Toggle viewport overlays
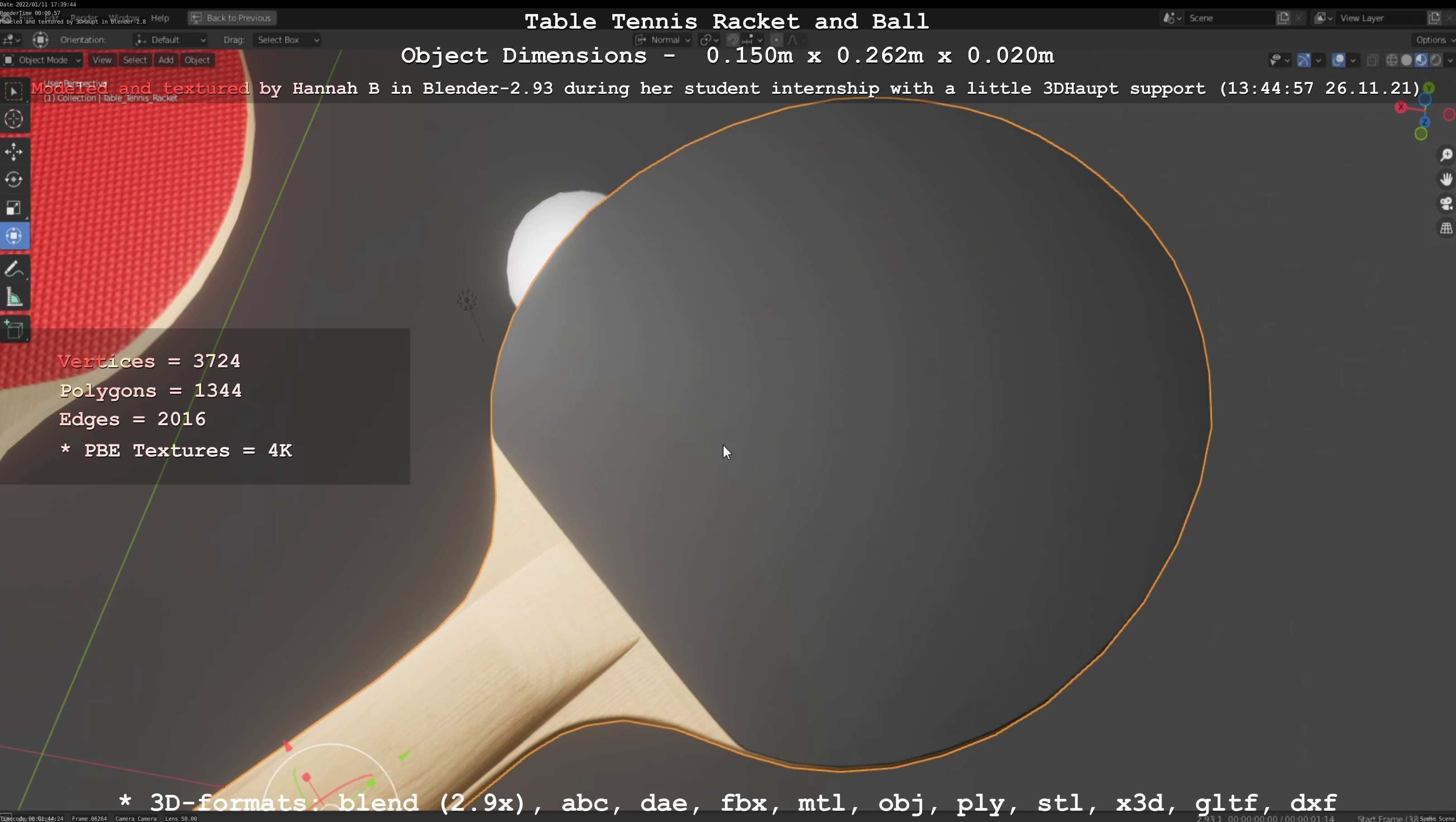 click(x=1338, y=60)
